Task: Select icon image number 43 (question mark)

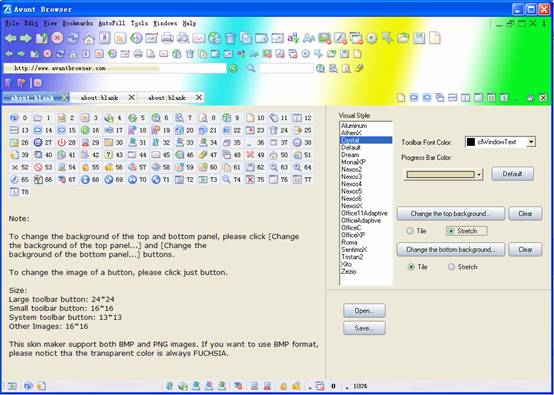Action: point(108,155)
